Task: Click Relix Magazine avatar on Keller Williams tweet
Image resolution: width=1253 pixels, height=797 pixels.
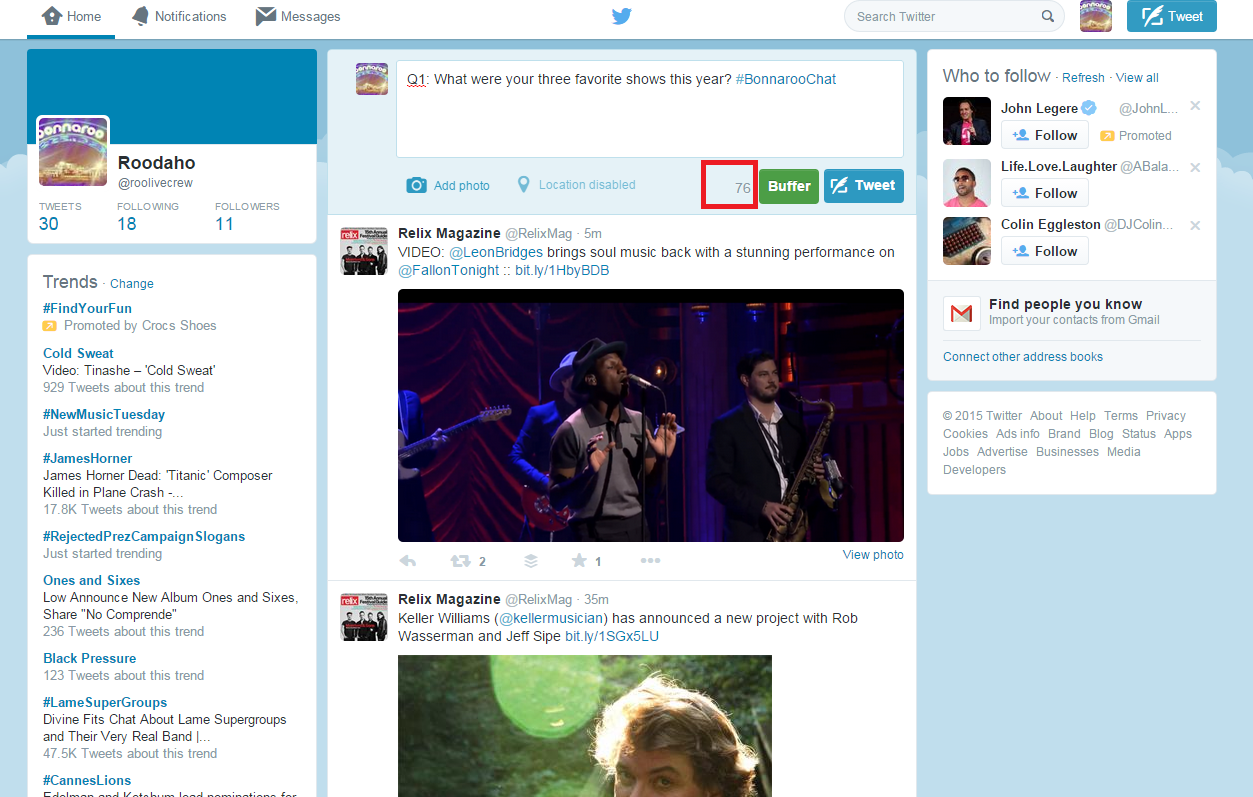Action: [364, 617]
